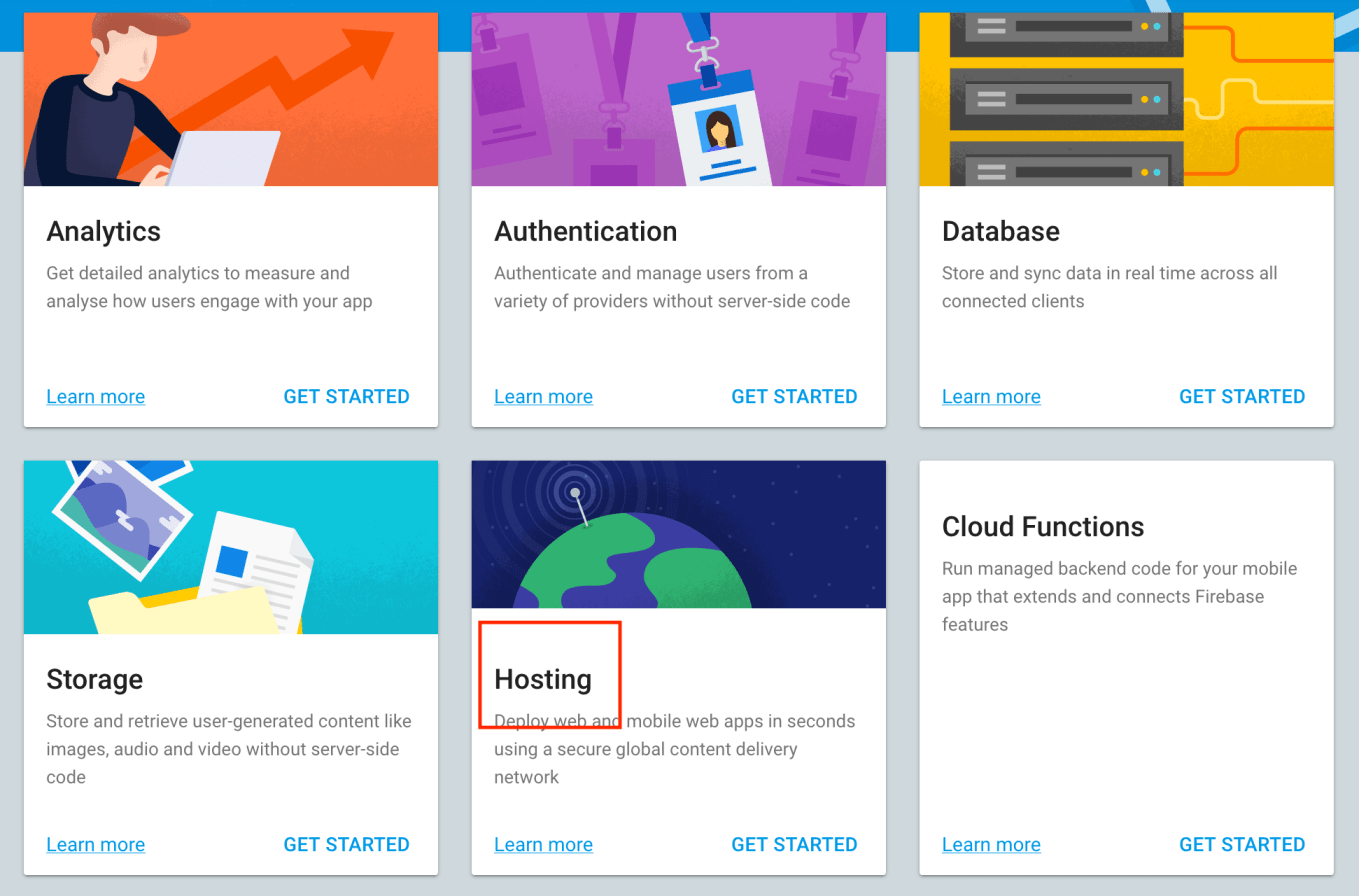Open Learn more link under Authentication
Image resolution: width=1359 pixels, height=896 pixels.
[x=543, y=397]
